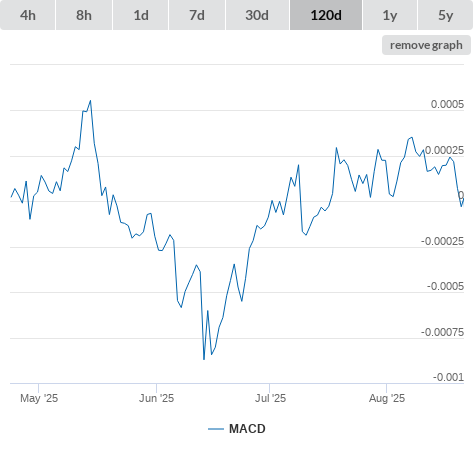474x455 pixels.
Task: Click the MACD lowest point in June
Action: click(204, 359)
